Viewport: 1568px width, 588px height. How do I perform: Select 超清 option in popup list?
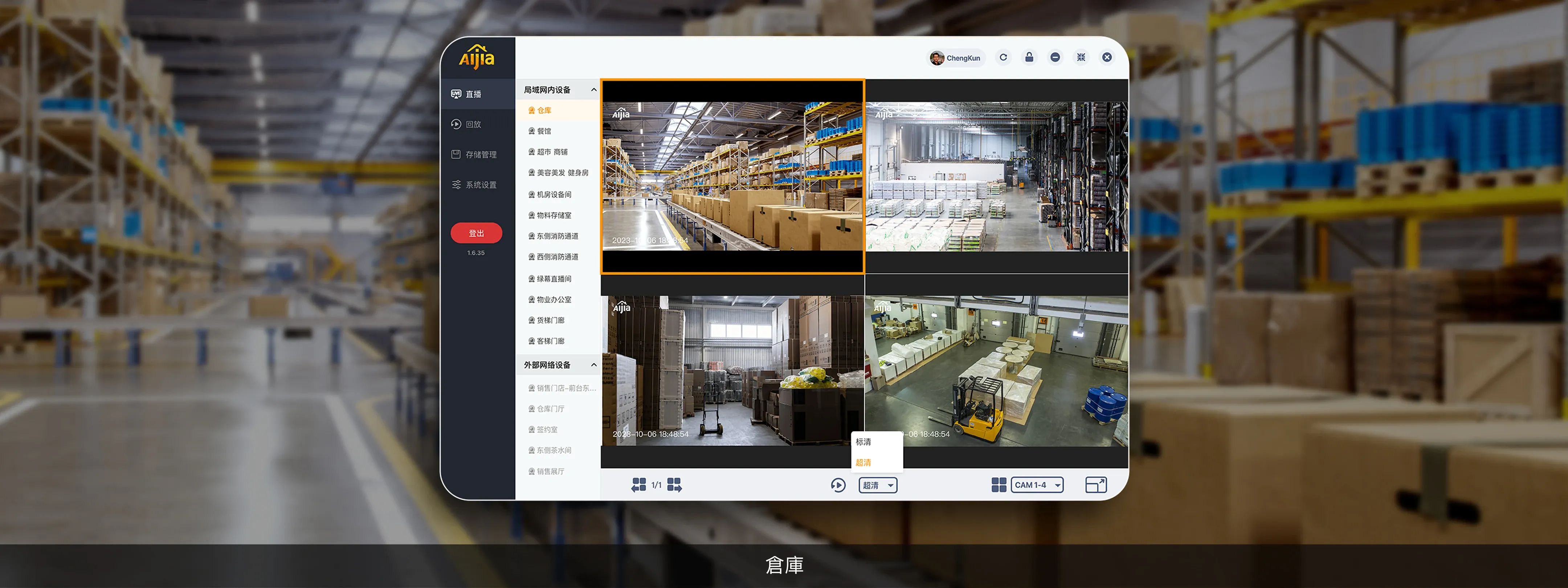864,463
